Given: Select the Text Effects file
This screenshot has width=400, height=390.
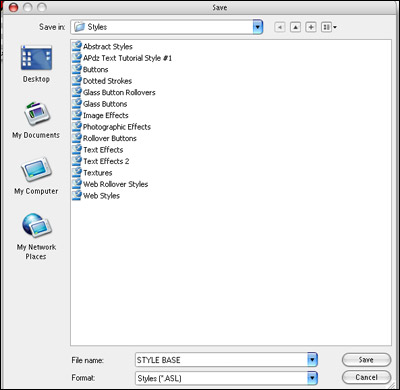Looking at the screenshot, I should 98,150.
